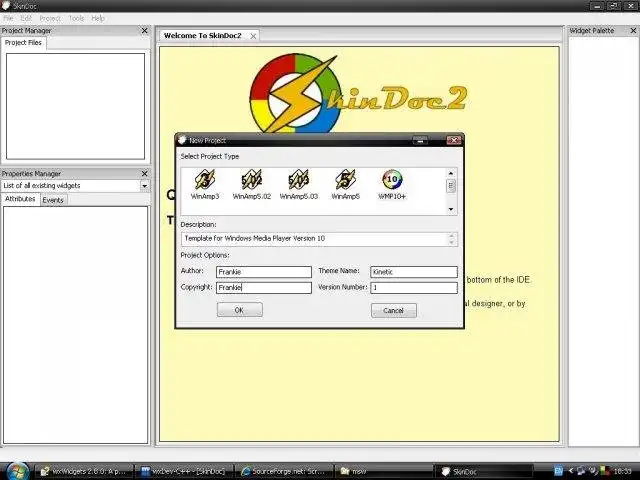Cancel the New Project dialog
This screenshot has width=640, height=480.
393,311
